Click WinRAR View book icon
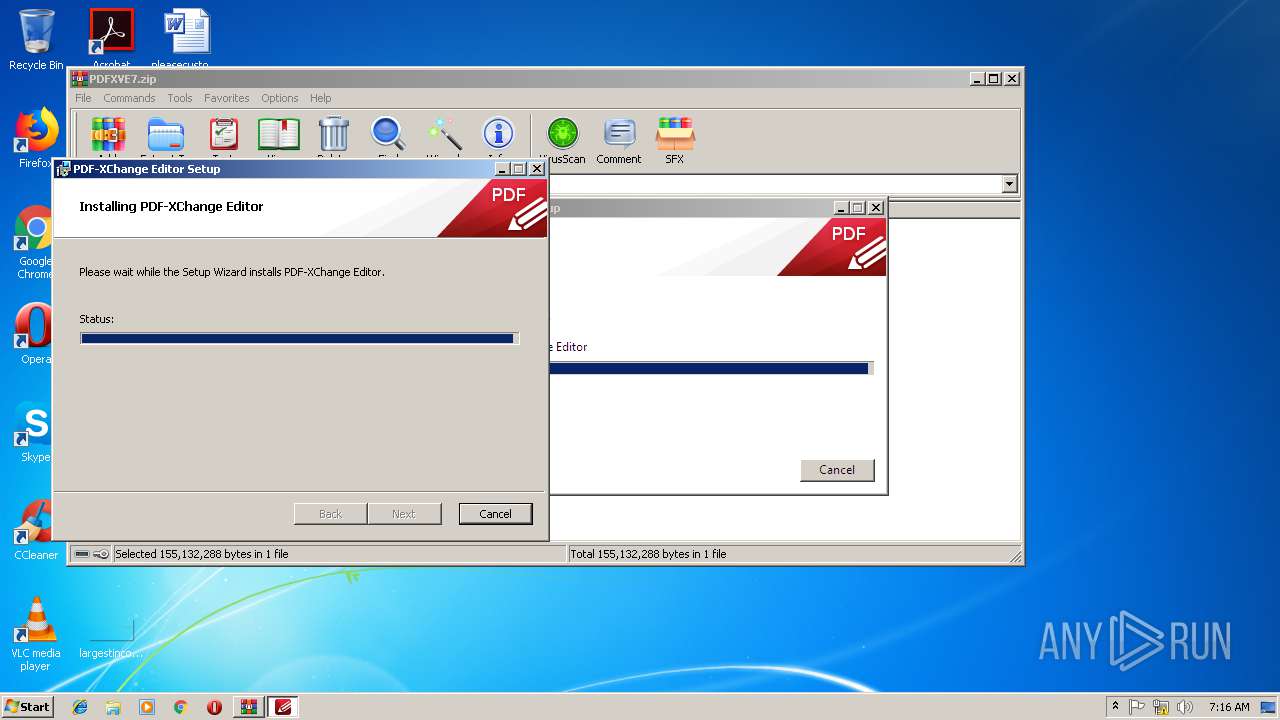The height and width of the screenshot is (720, 1280). pyautogui.click(x=278, y=134)
